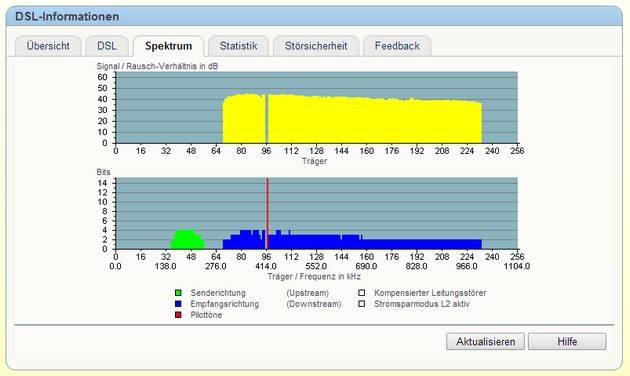630x376 pixels.
Task: Open the Statistik tab
Action: pos(239,46)
